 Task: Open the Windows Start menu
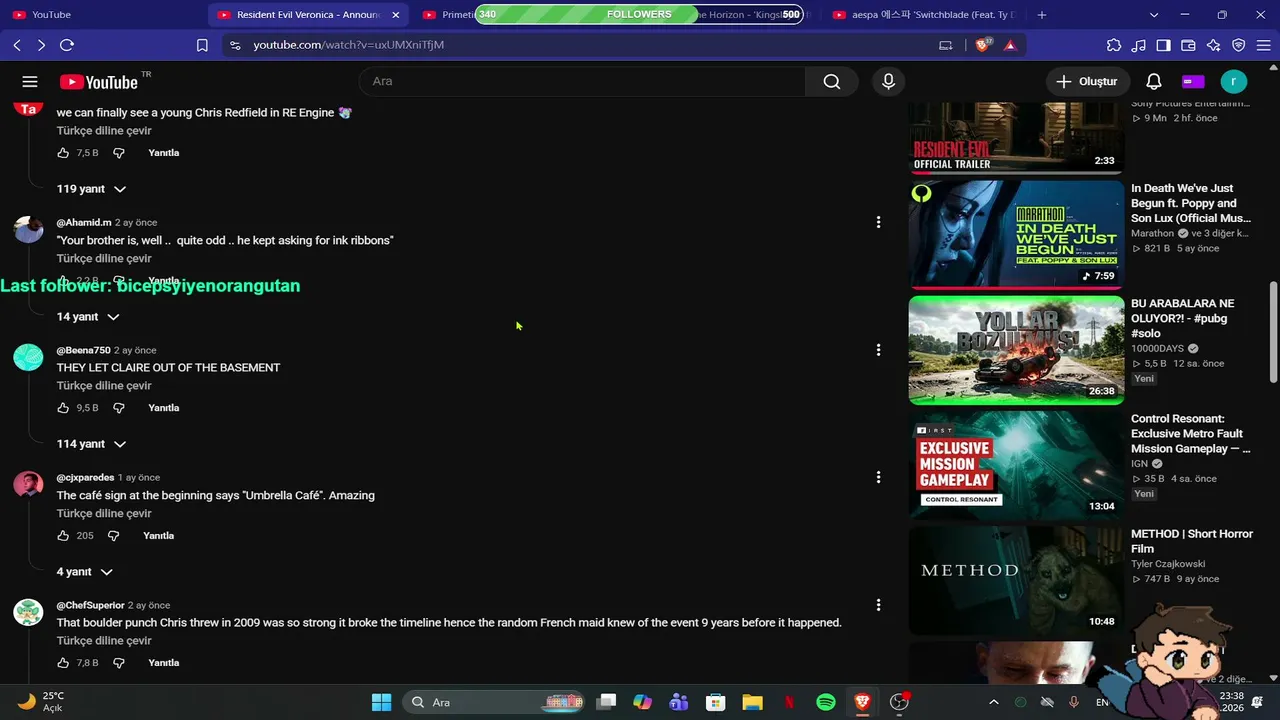pos(381,702)
